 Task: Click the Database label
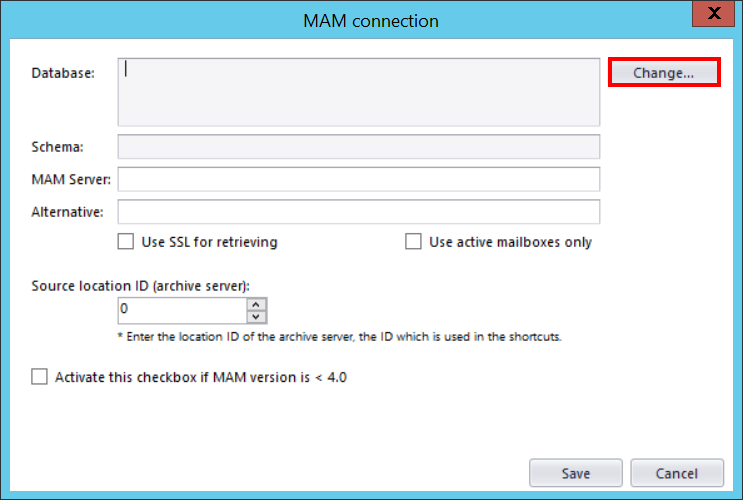(x=63, y=73)
